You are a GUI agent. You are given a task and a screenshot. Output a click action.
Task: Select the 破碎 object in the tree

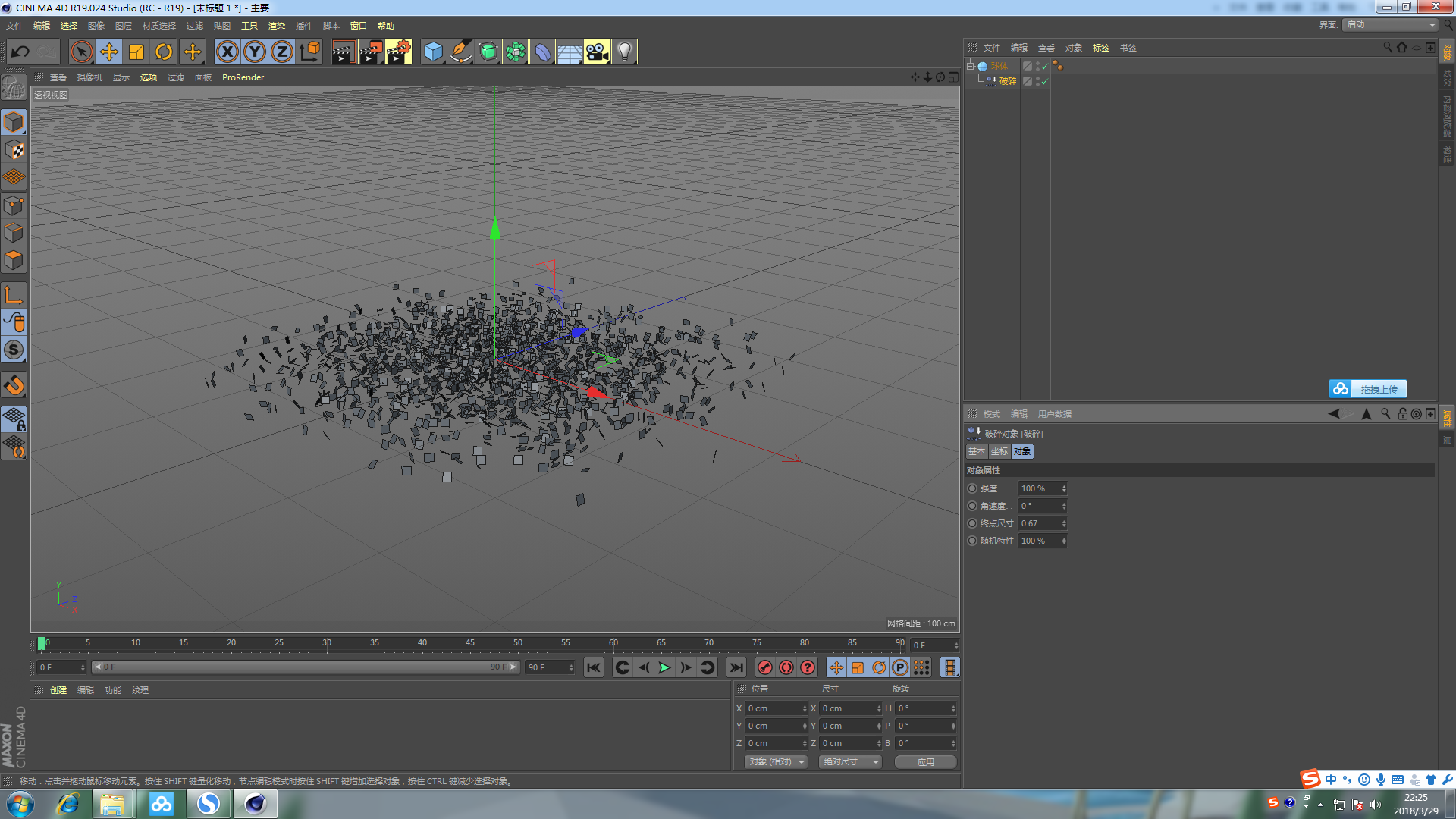click(x=1007, y=81)
